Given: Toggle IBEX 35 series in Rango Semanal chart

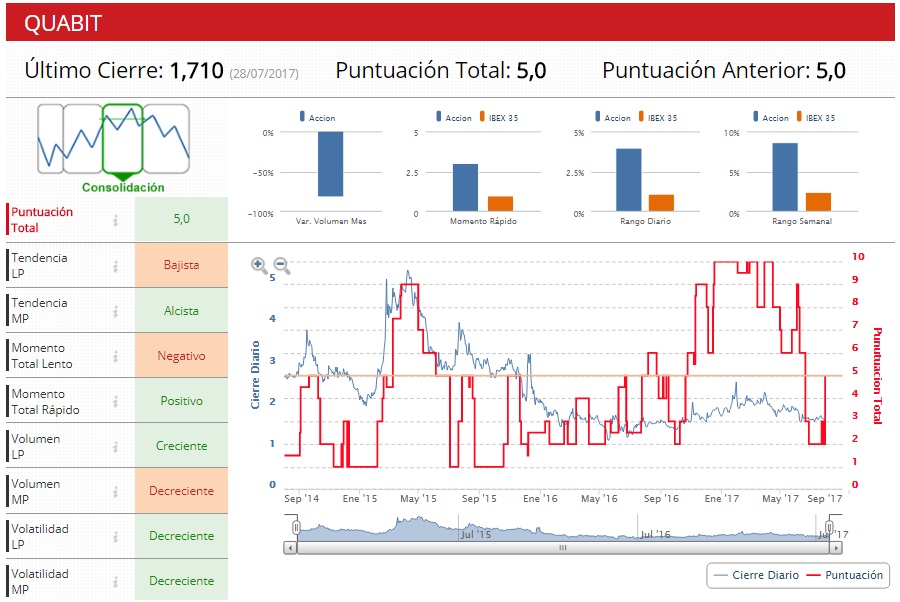Looking at the screenshot, I should 816,117.
